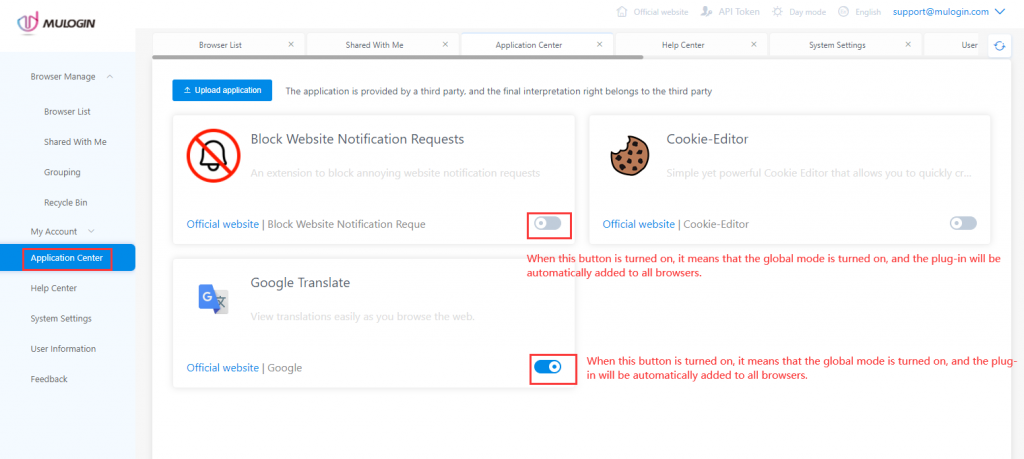Click the home icon beside Official website
Viewport: 1024px width, 459px height.
(x=622, y=12)
